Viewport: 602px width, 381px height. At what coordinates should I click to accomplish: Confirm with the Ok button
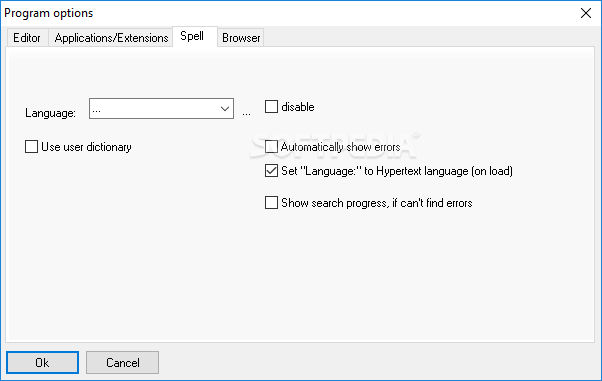click(x=42, y=362)
